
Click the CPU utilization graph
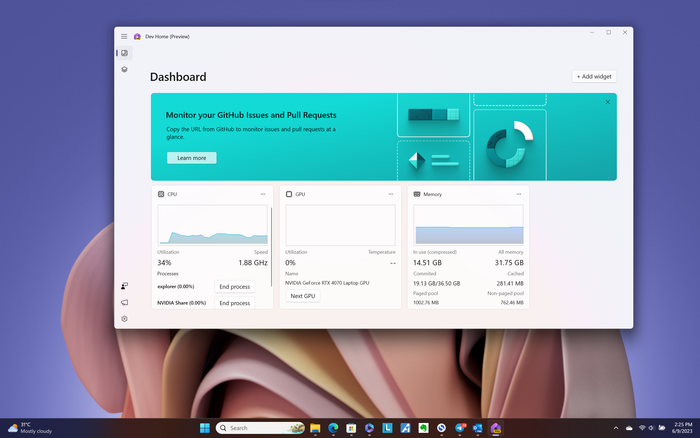pyautogui.click(x=212, y=225)
